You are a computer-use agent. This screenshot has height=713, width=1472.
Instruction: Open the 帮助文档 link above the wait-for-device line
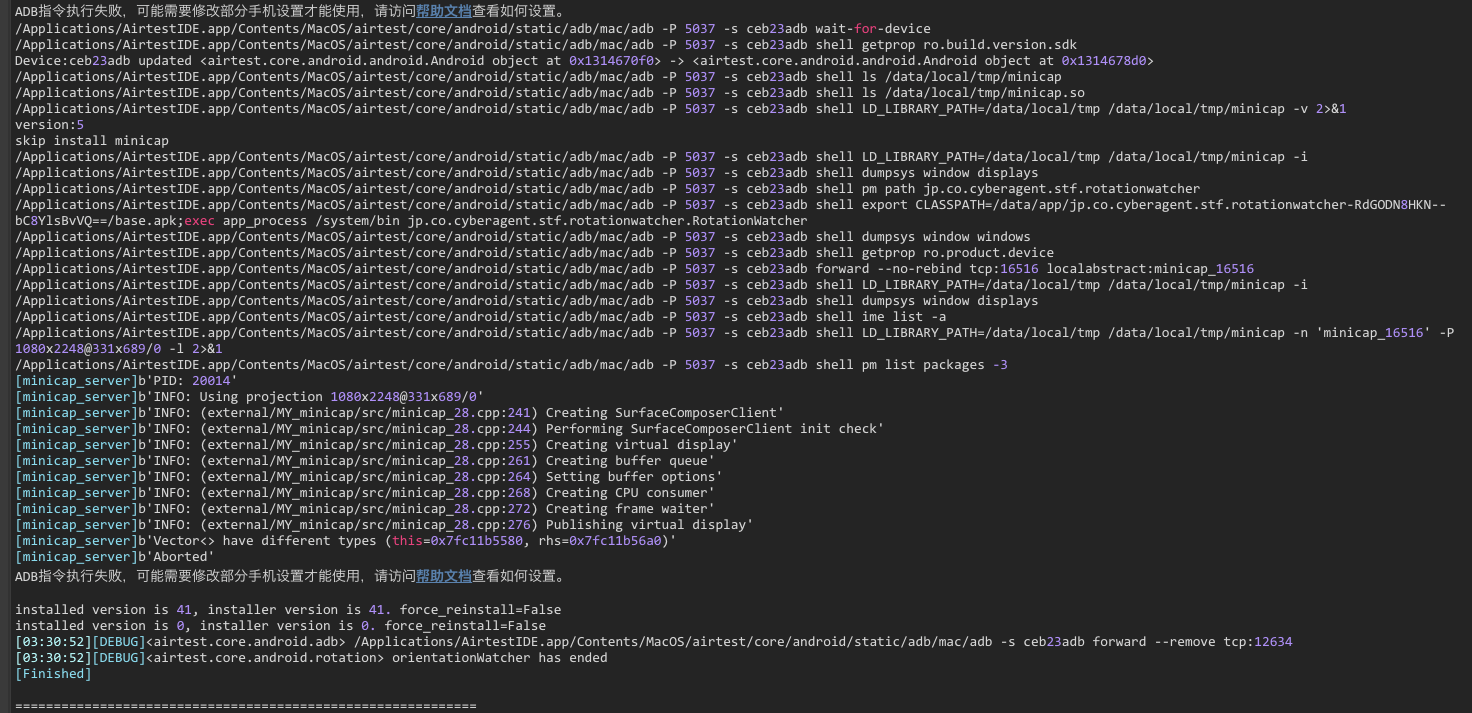(x=443, y=12)
